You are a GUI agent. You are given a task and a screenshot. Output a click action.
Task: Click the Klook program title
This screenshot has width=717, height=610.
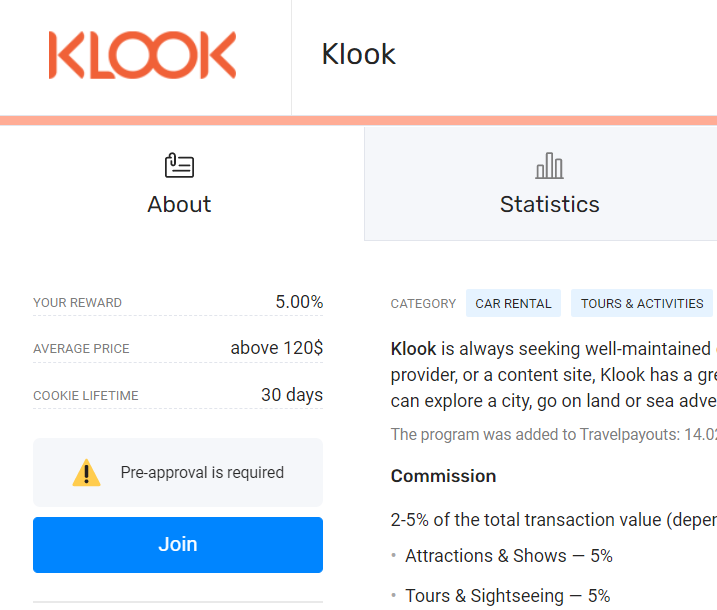358,54
